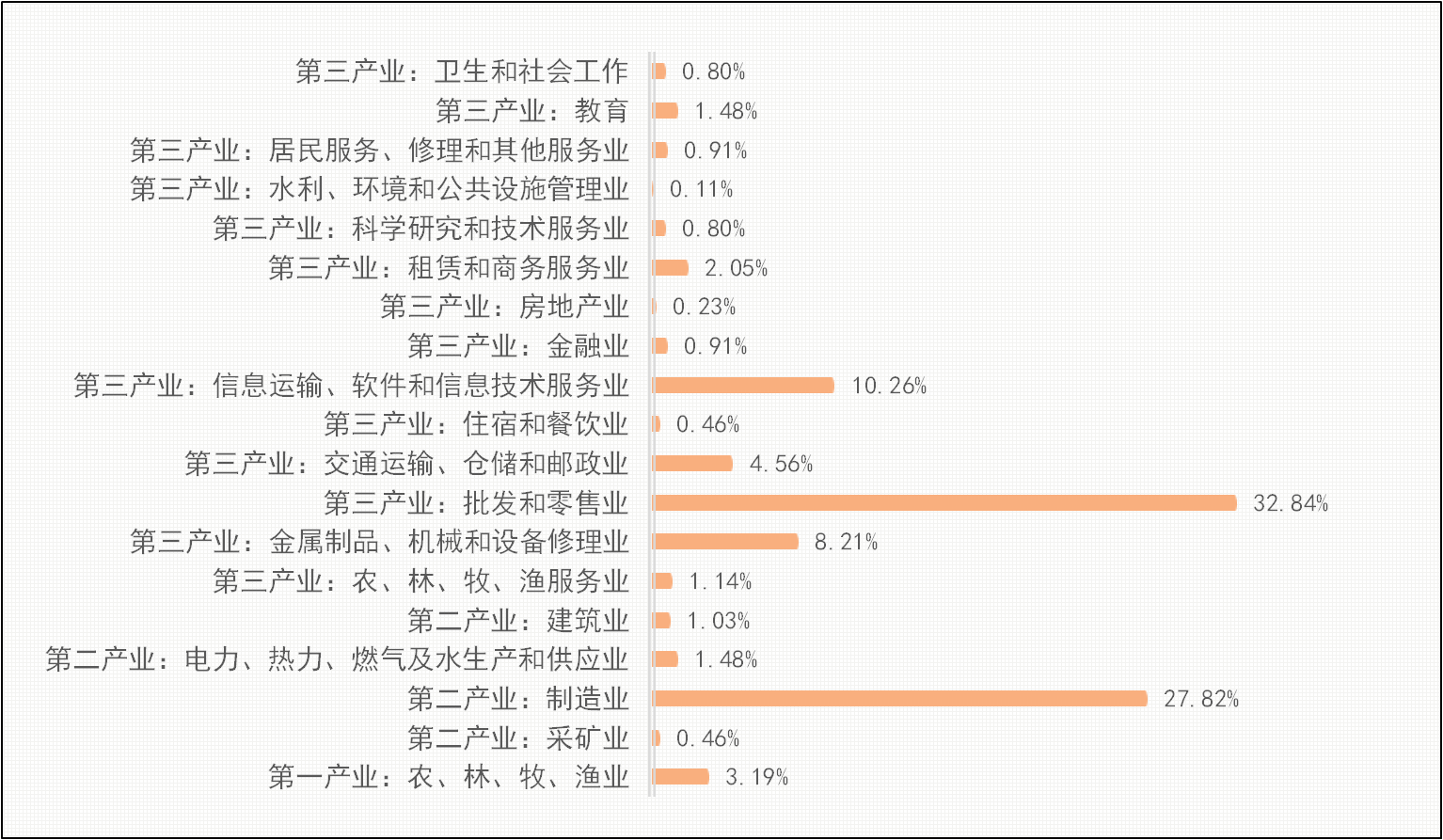
Task: Click the 27.82% data label
Action: pyautogui.click(x=1201, y=699)
